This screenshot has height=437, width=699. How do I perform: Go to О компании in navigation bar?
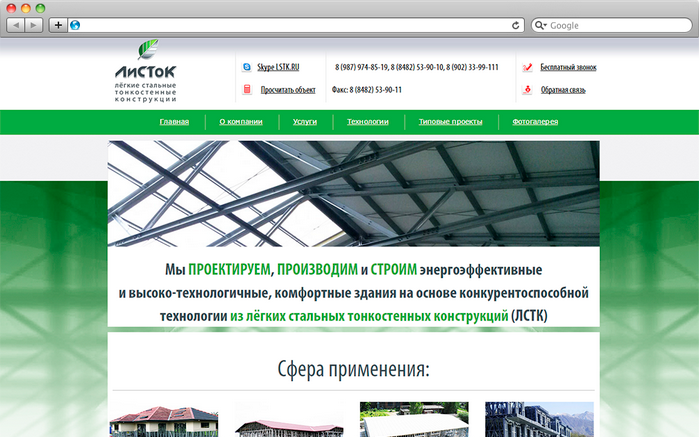[x=241, y=122]
